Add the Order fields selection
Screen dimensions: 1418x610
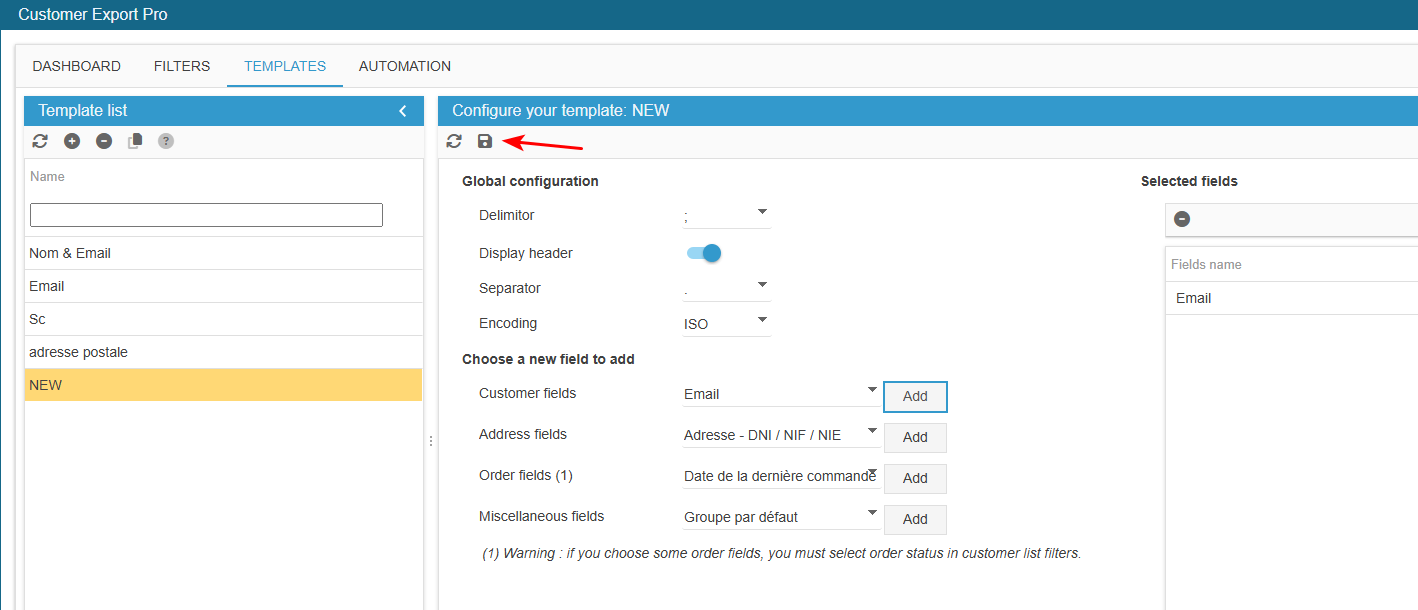[915, 478]
